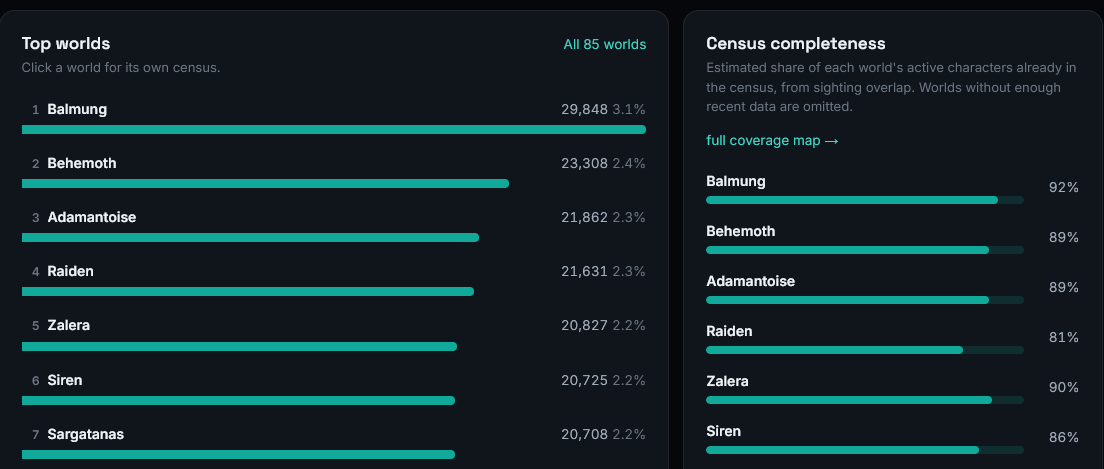The height and width of the screenshot is (469, 1104).
Task: Open the full coverage map link
Action: [x=772, y=141]
